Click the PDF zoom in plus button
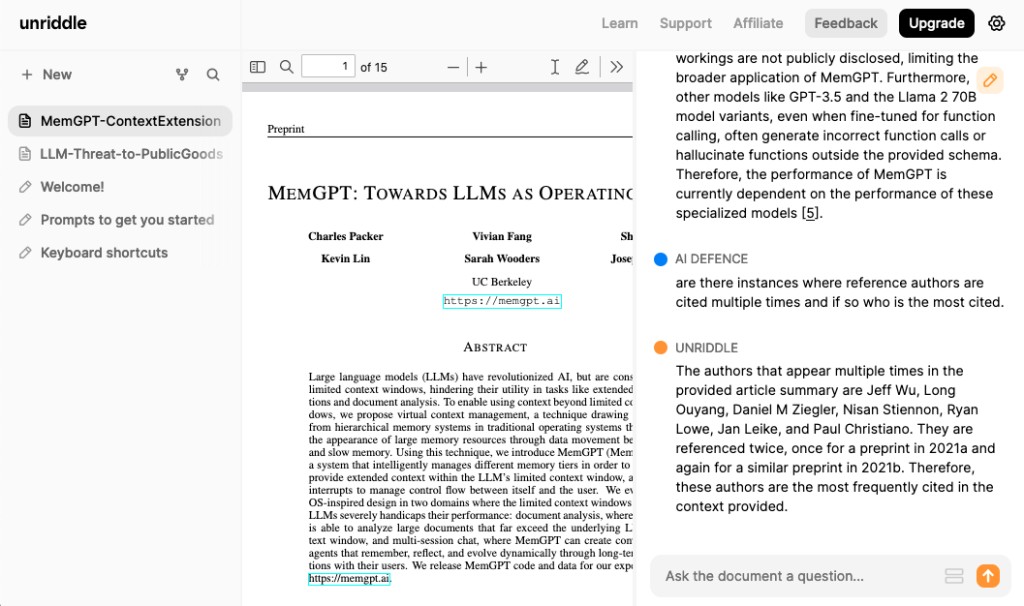Image resolution: width=1024 pixels, height=606 pixels. (481, 67)
